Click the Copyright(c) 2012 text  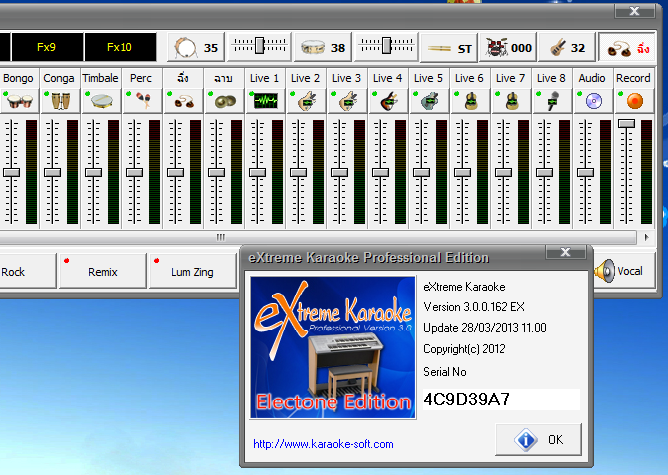point(464,349)
